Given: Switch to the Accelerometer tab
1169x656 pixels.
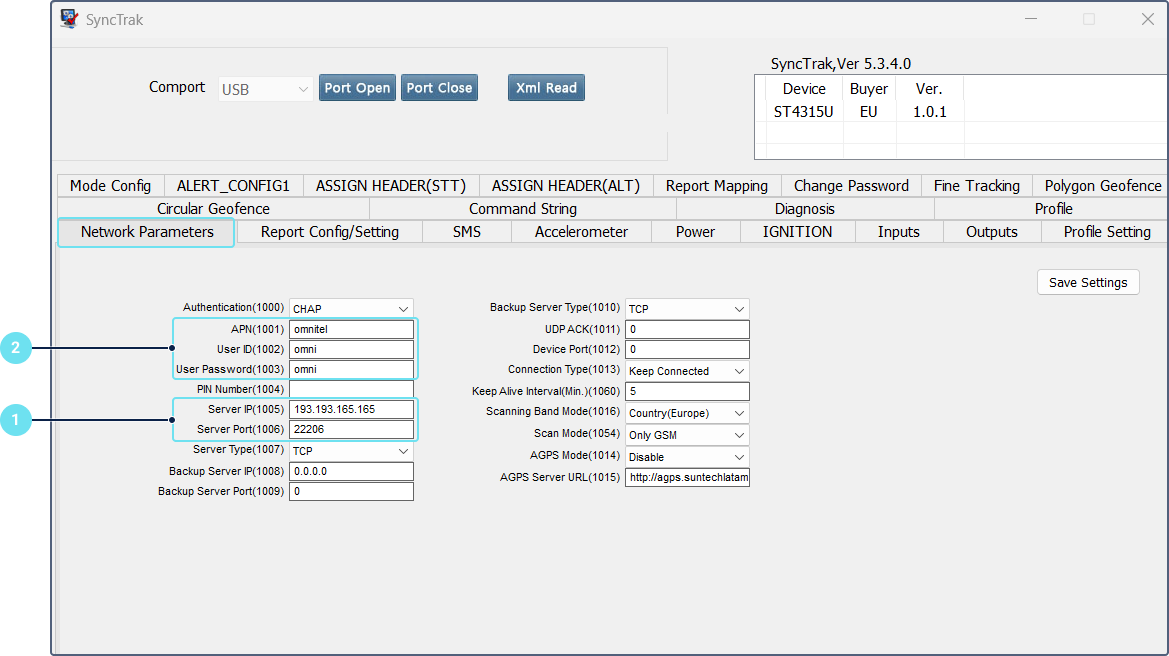Looking at the screenshot, I should coord(581,232).
